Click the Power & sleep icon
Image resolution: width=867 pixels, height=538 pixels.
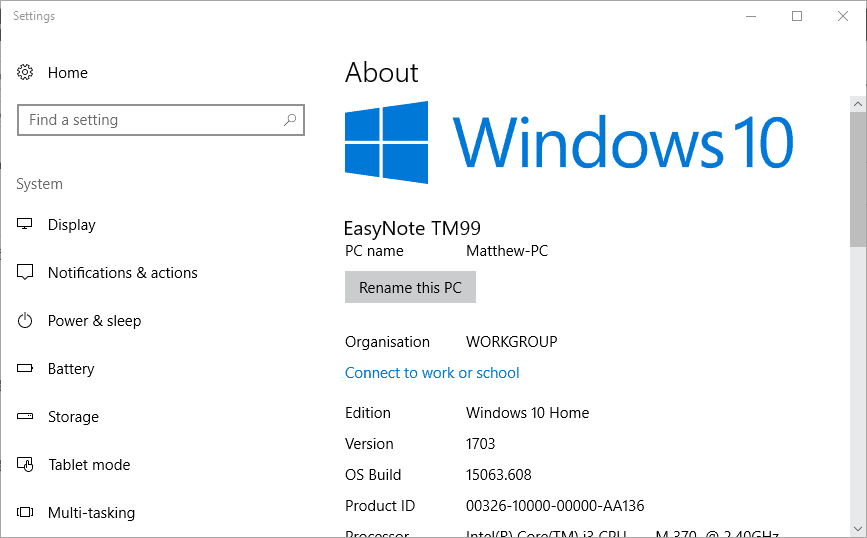point(26,321)
